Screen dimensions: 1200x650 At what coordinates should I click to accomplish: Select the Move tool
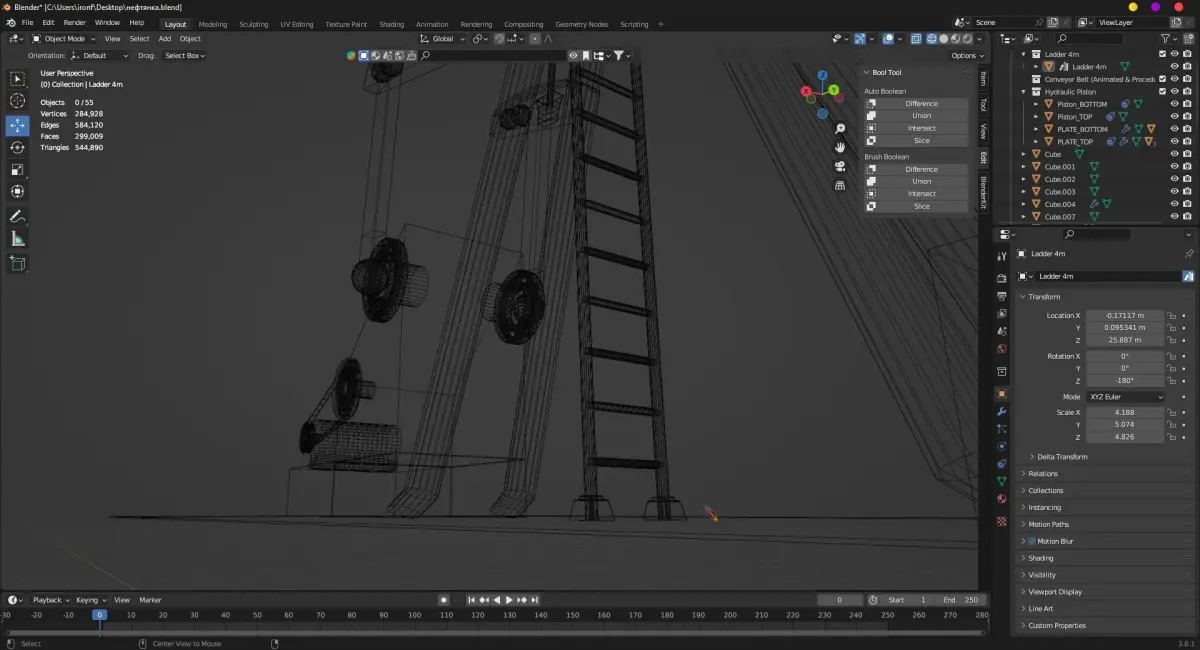pyautogui.click(x=17, y=125)
